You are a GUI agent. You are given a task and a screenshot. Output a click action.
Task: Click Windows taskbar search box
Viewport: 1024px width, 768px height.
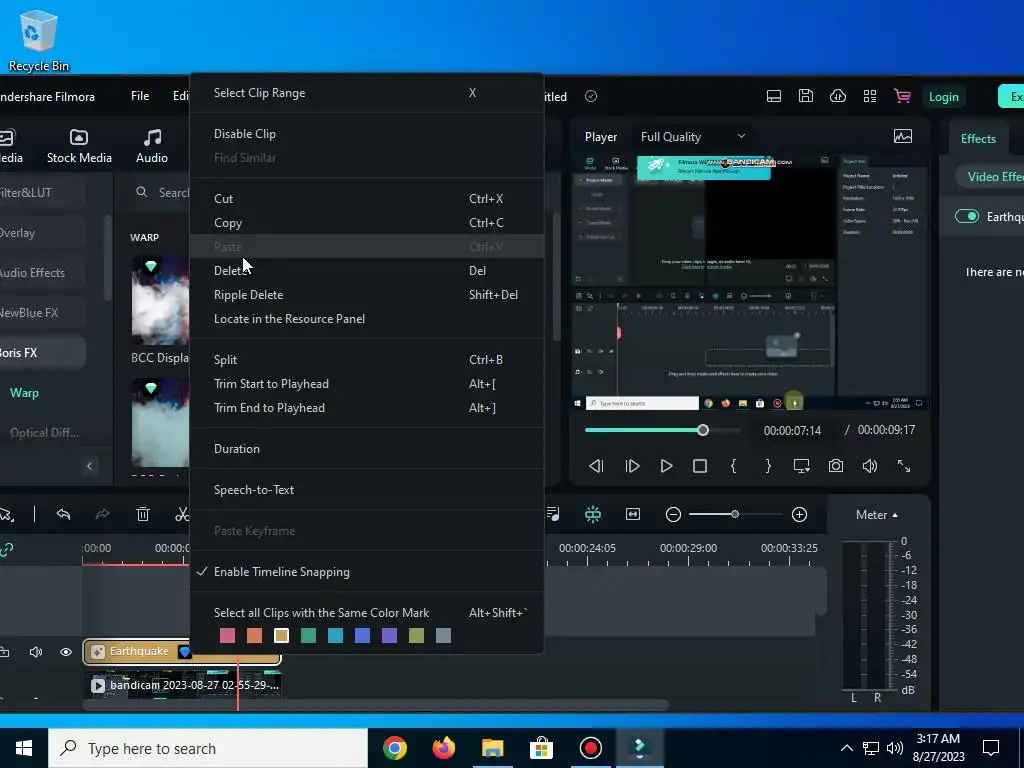tap(208, 748)
